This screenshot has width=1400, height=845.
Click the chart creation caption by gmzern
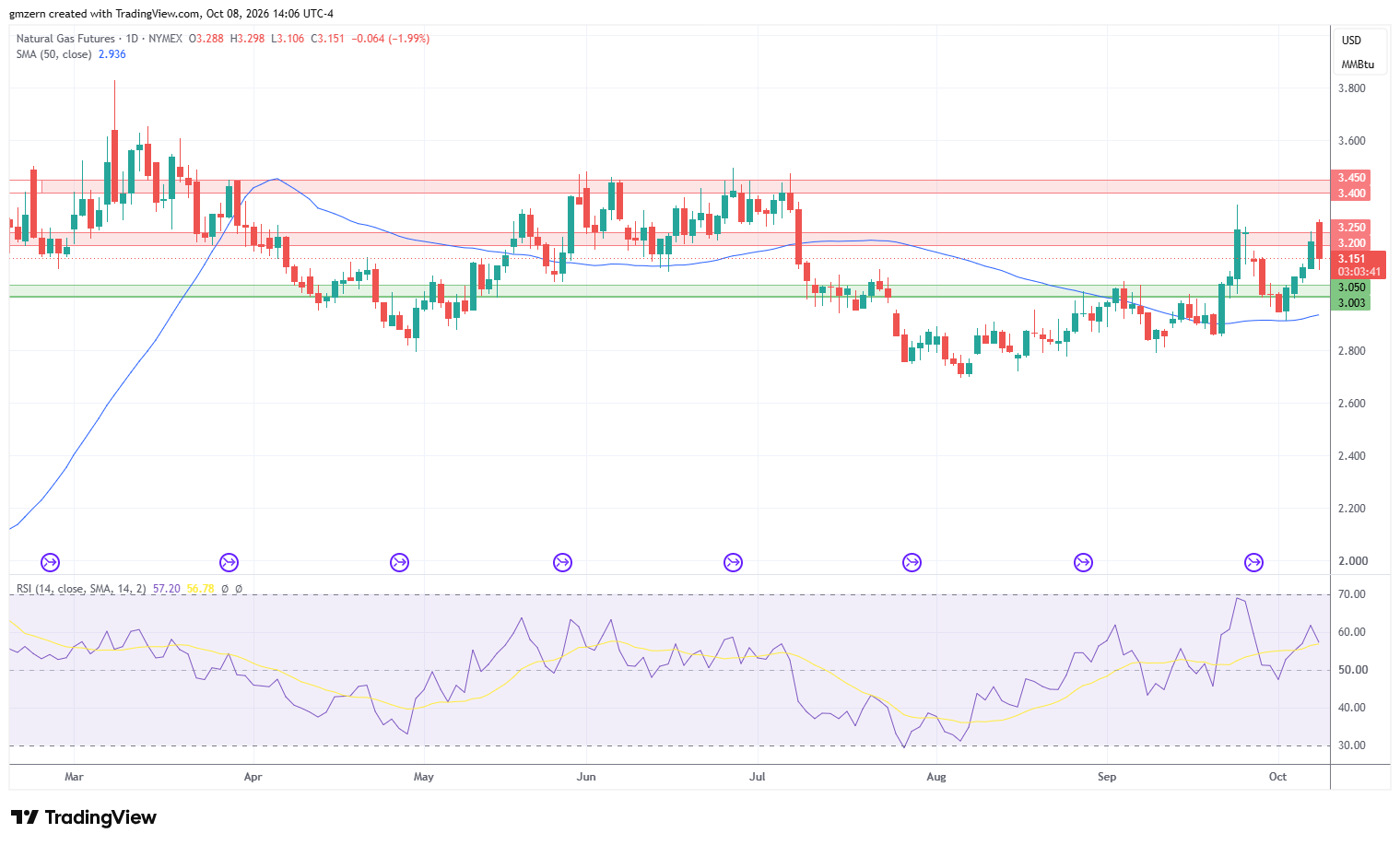tap(171, 14)
